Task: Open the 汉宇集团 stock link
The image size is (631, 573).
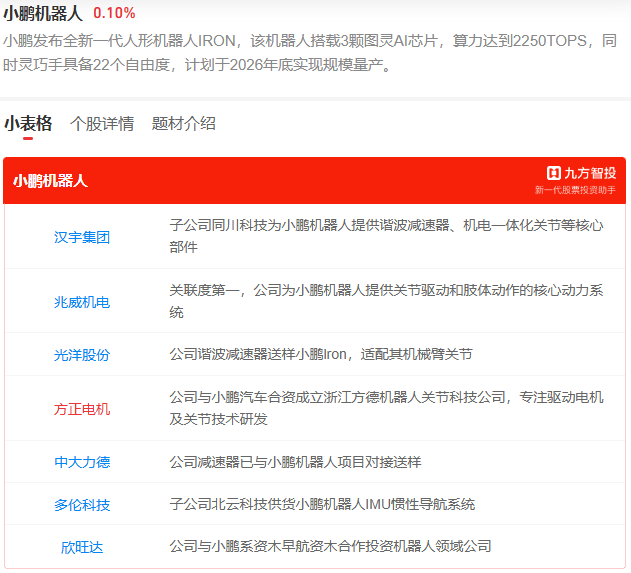Action: (82, 237)
